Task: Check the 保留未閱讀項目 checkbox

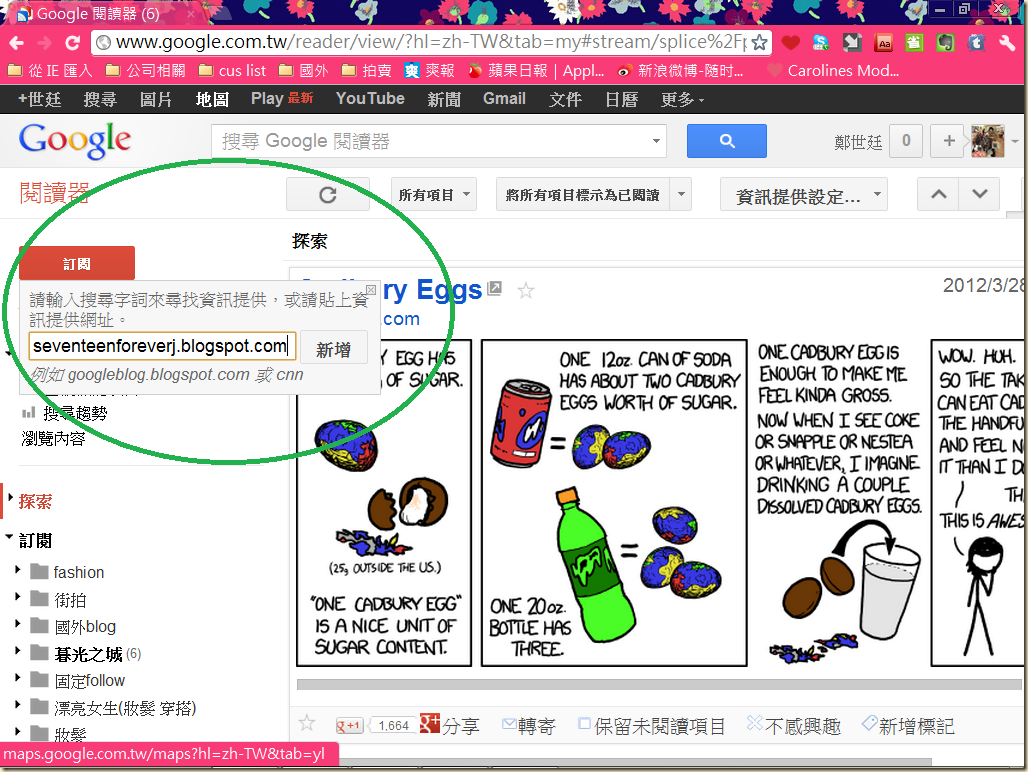Action: tap(584, 724)
